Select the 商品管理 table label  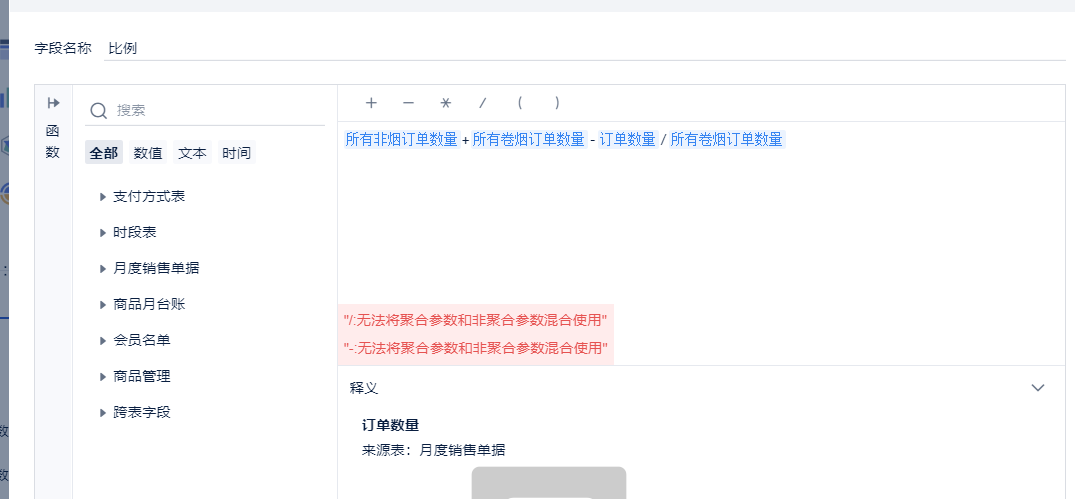coord(142,376)
